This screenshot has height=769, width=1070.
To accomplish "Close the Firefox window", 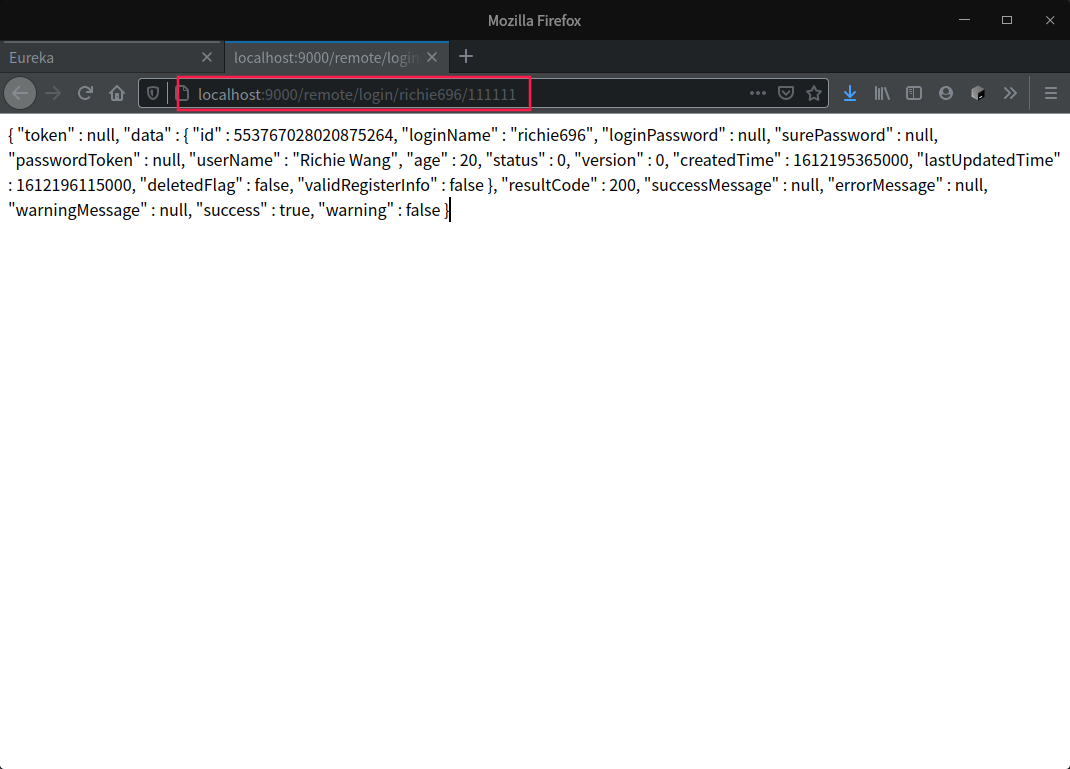I will click(1050, 20).
